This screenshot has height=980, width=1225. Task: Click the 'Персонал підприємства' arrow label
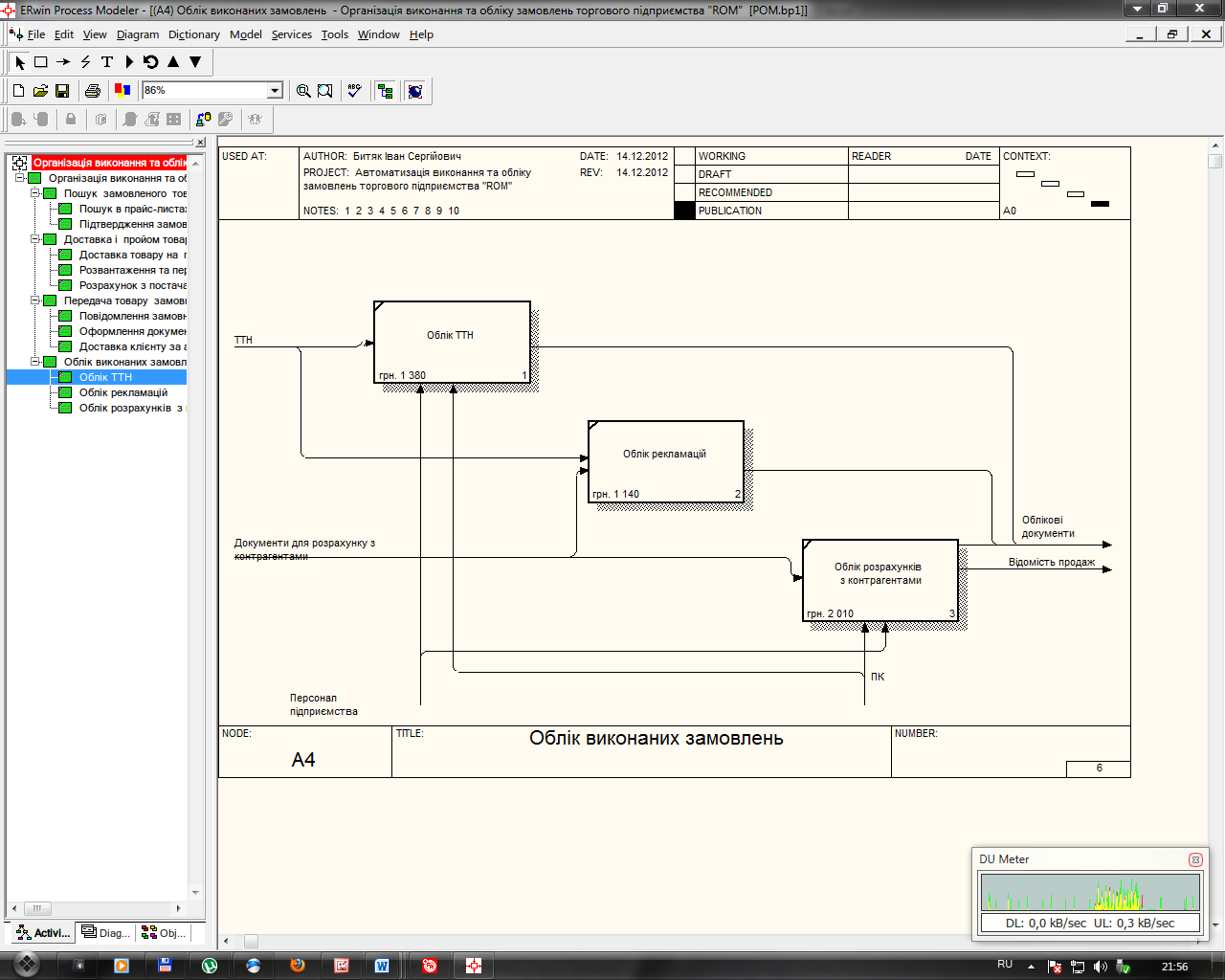click(x=323, y=704)
